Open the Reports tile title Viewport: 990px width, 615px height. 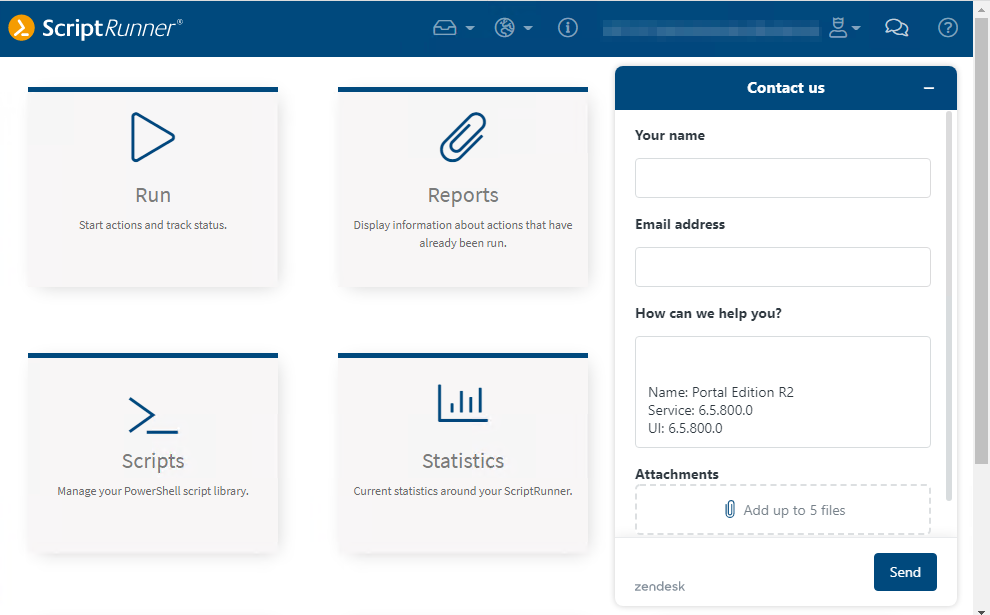coord(463,195)
